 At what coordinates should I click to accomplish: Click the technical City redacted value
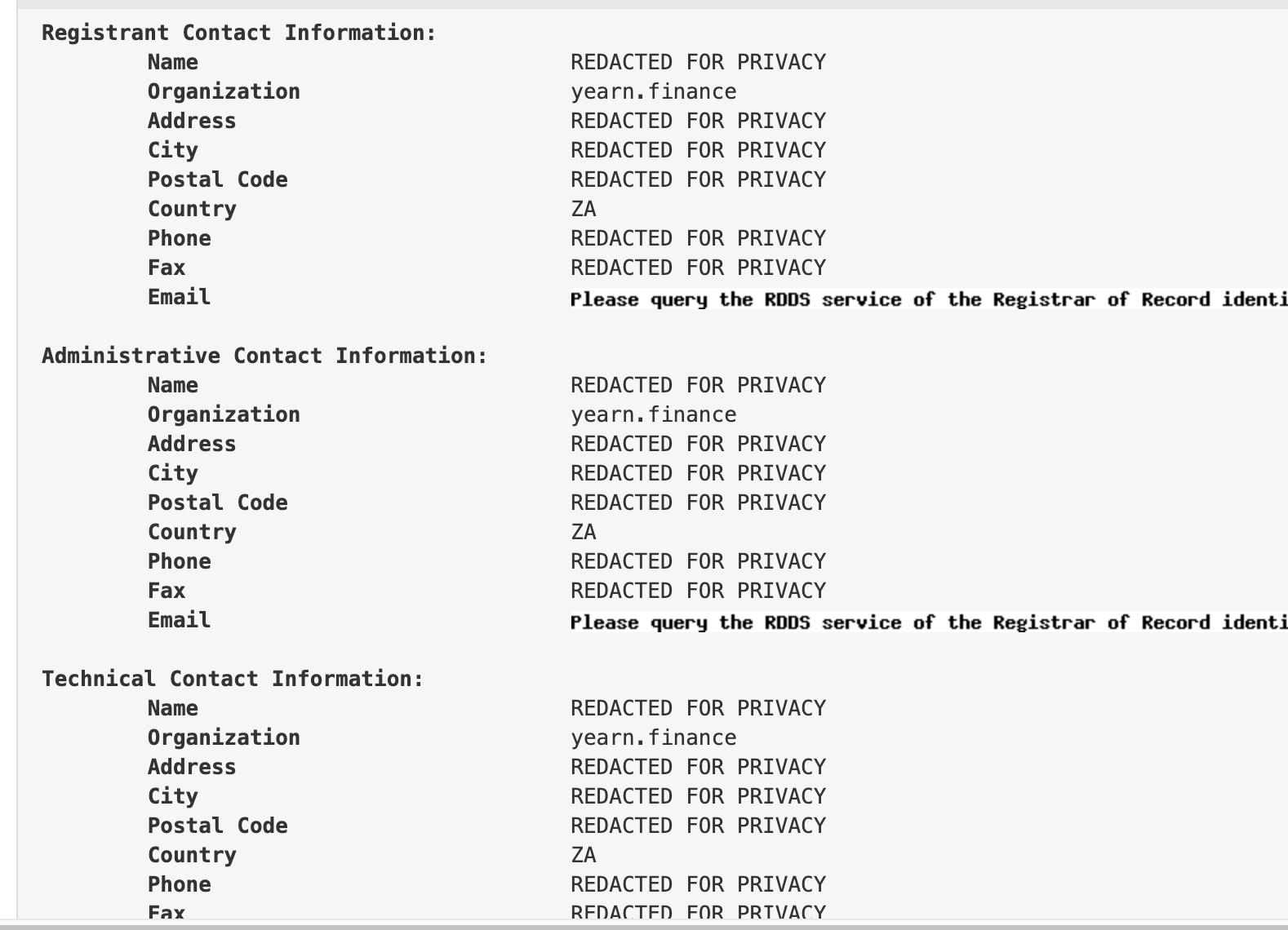click(x=698, y=796)
